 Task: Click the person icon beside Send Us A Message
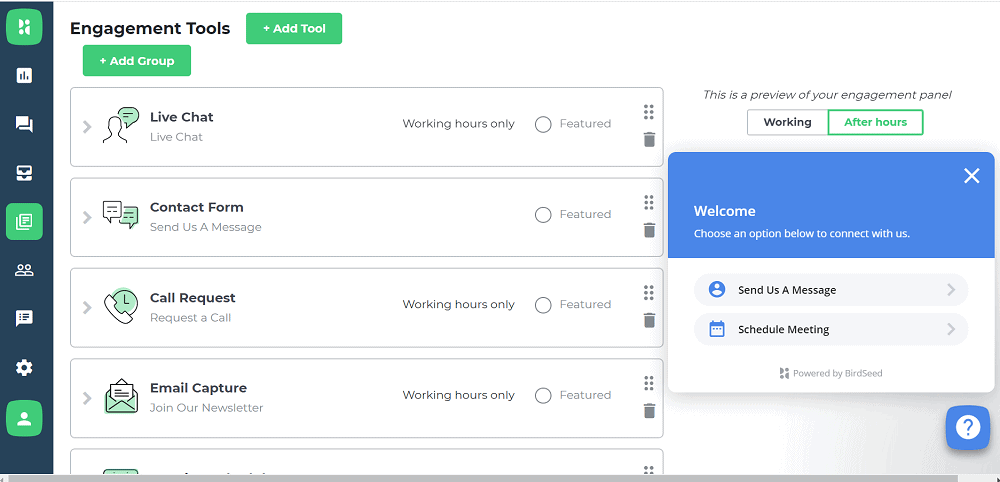coord(717,289)
